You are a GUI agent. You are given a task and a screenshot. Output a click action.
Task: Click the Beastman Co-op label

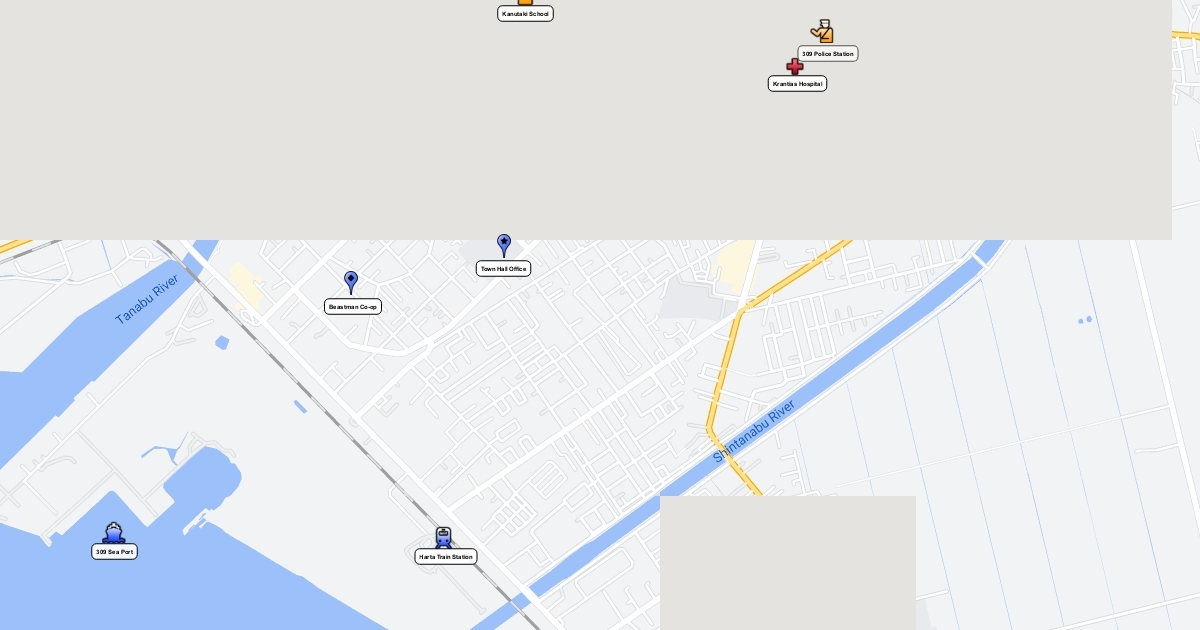pyautogui.click(x=353, y=307)
